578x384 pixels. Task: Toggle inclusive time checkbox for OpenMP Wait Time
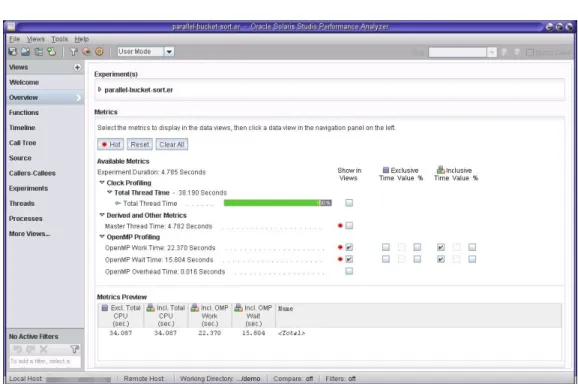point(441,259)
